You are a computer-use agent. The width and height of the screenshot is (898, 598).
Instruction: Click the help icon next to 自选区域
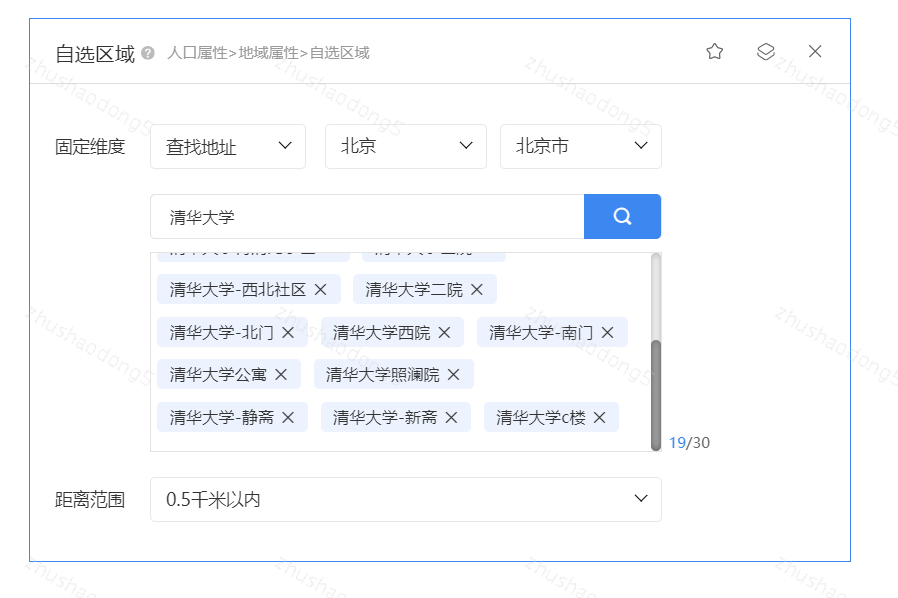click(146, 53)
